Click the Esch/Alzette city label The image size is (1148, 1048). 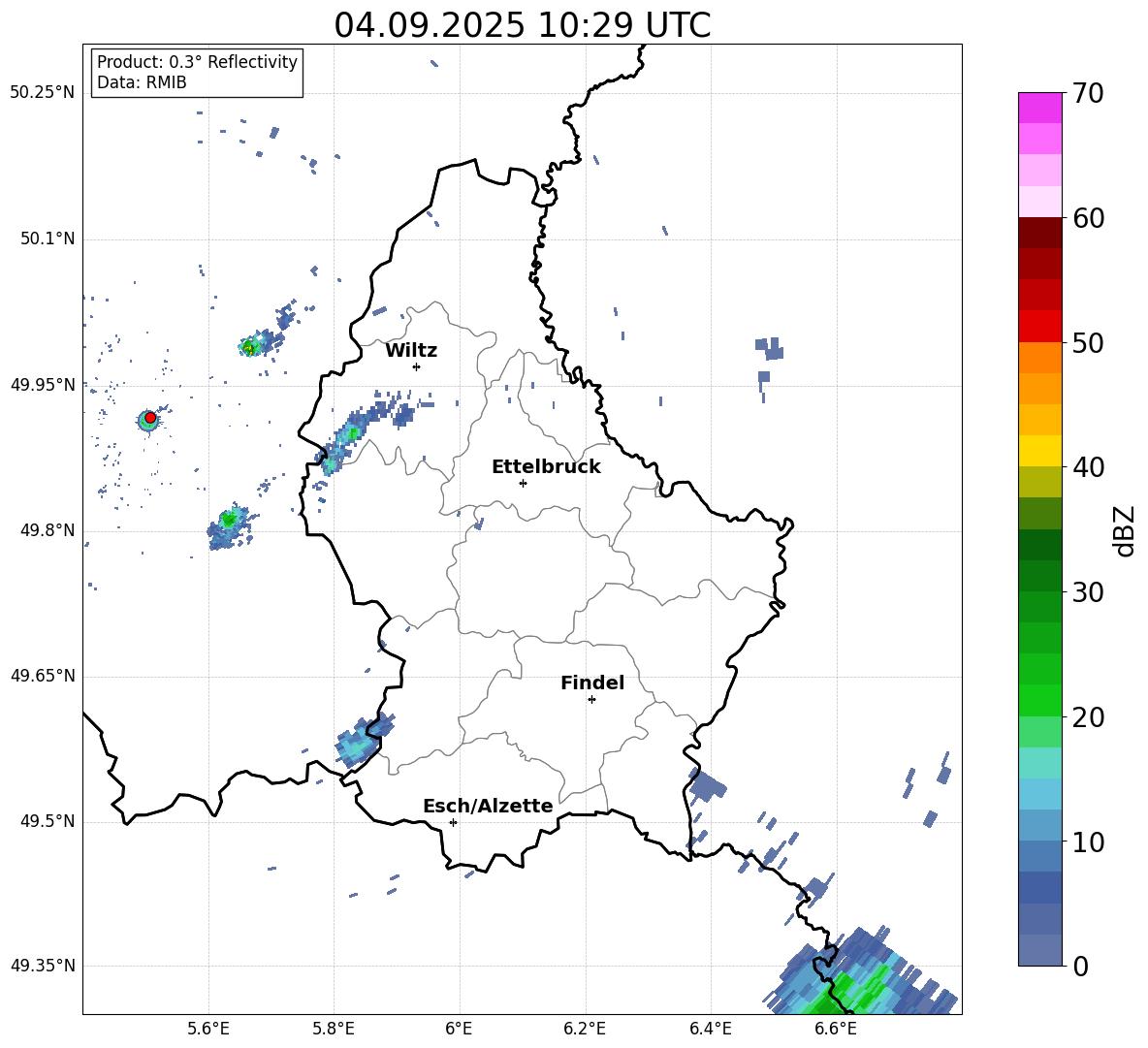pos(488,806)
